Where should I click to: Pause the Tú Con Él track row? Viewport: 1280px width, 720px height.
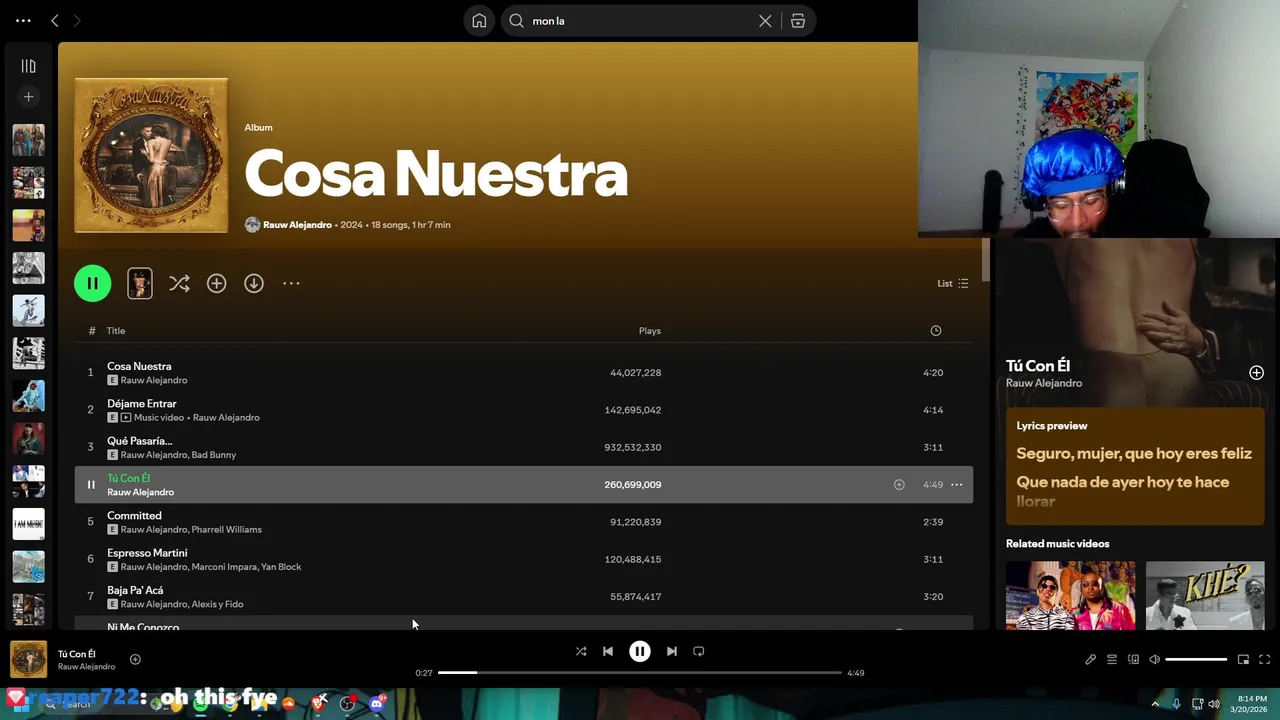click(90, 485)
